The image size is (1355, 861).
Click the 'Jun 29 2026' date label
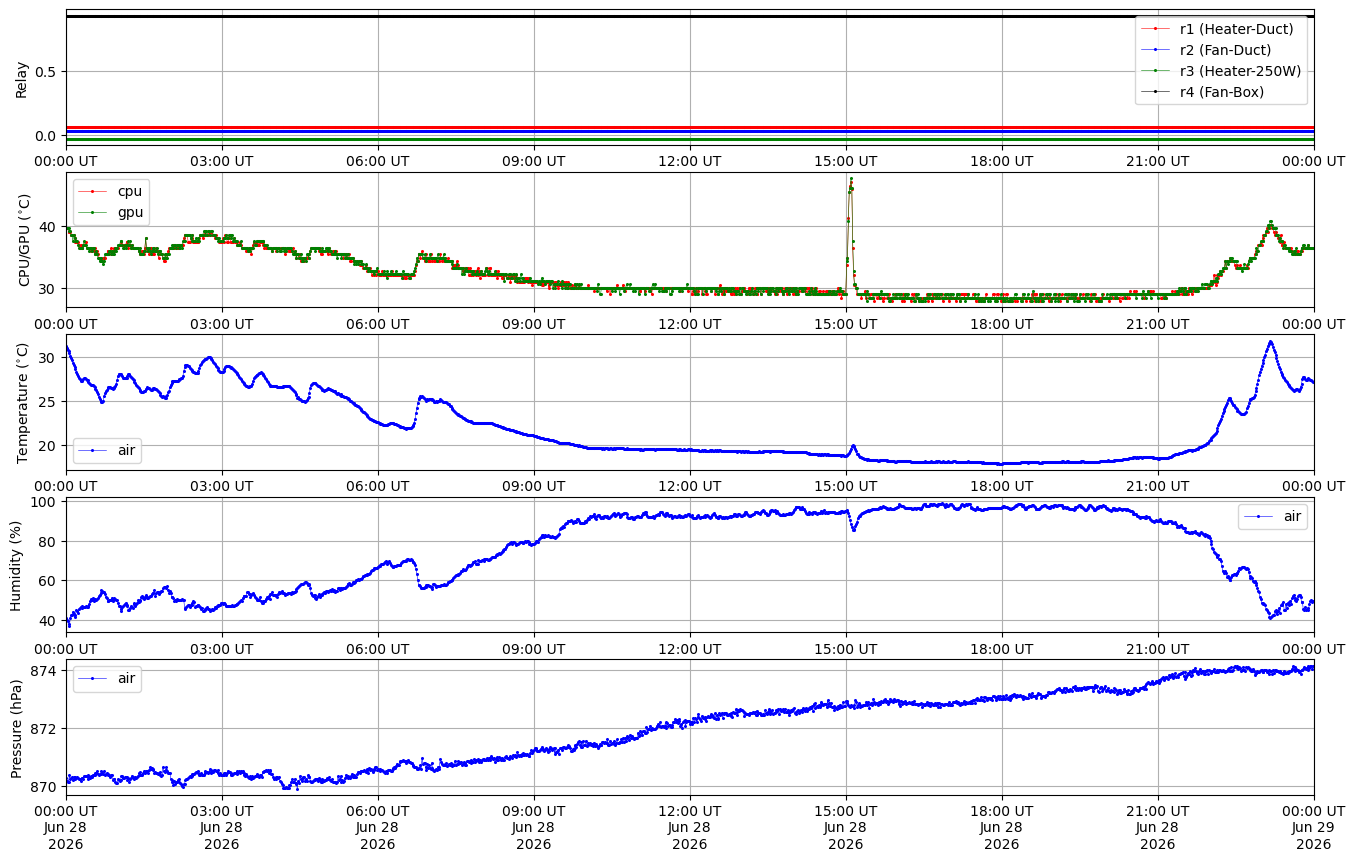[x=1314, y=835]
